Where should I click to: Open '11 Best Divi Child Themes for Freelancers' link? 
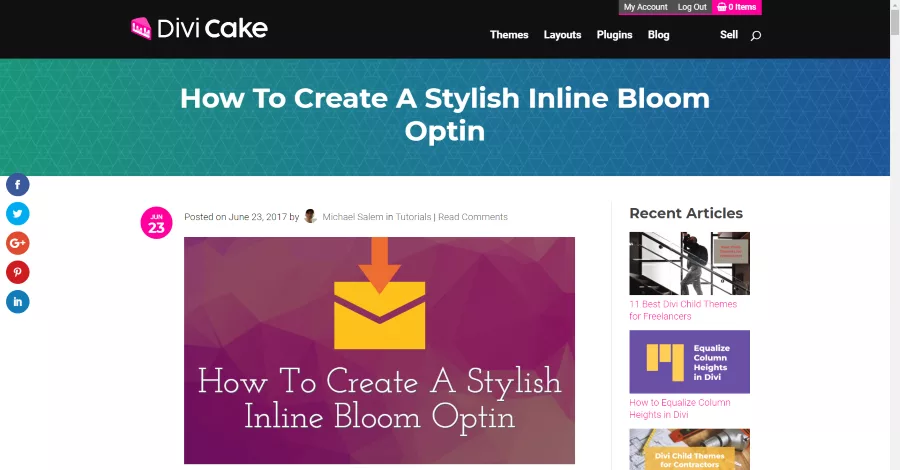(x=683, y=310)
